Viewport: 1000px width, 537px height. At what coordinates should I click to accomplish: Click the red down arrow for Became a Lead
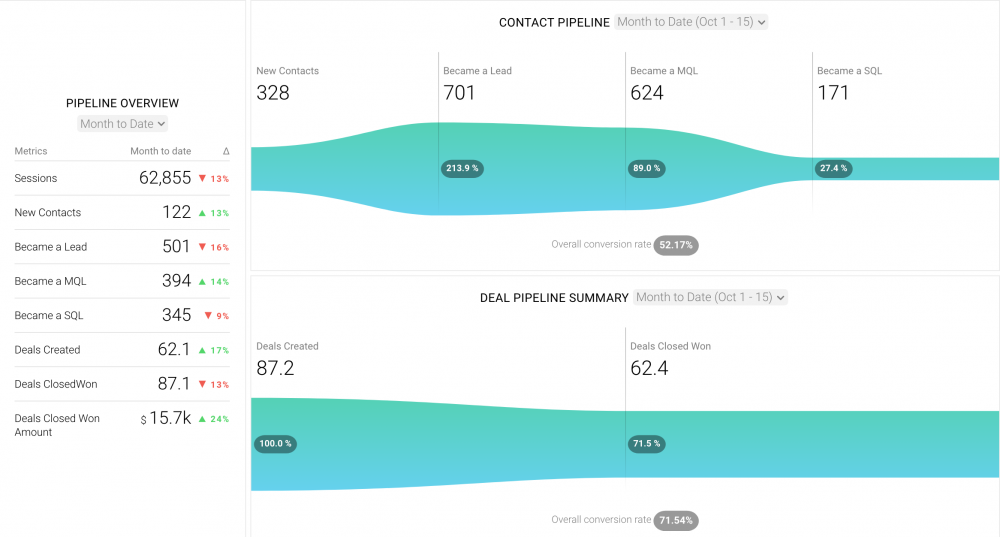click(202, 247)
